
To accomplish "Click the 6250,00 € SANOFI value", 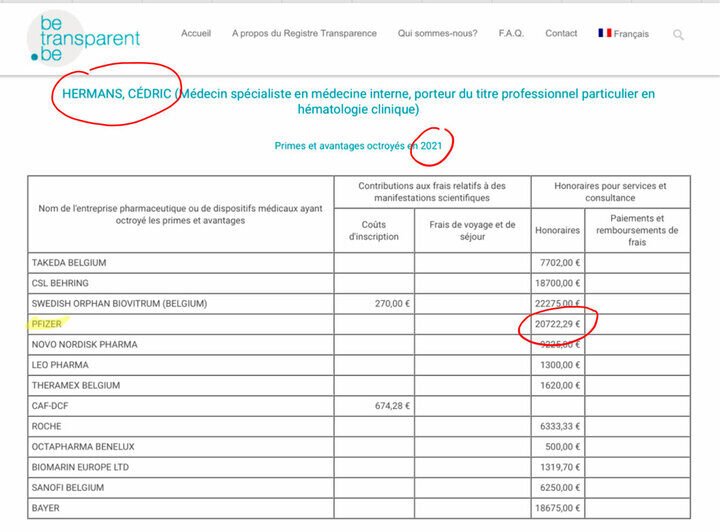I will (560, 487).
